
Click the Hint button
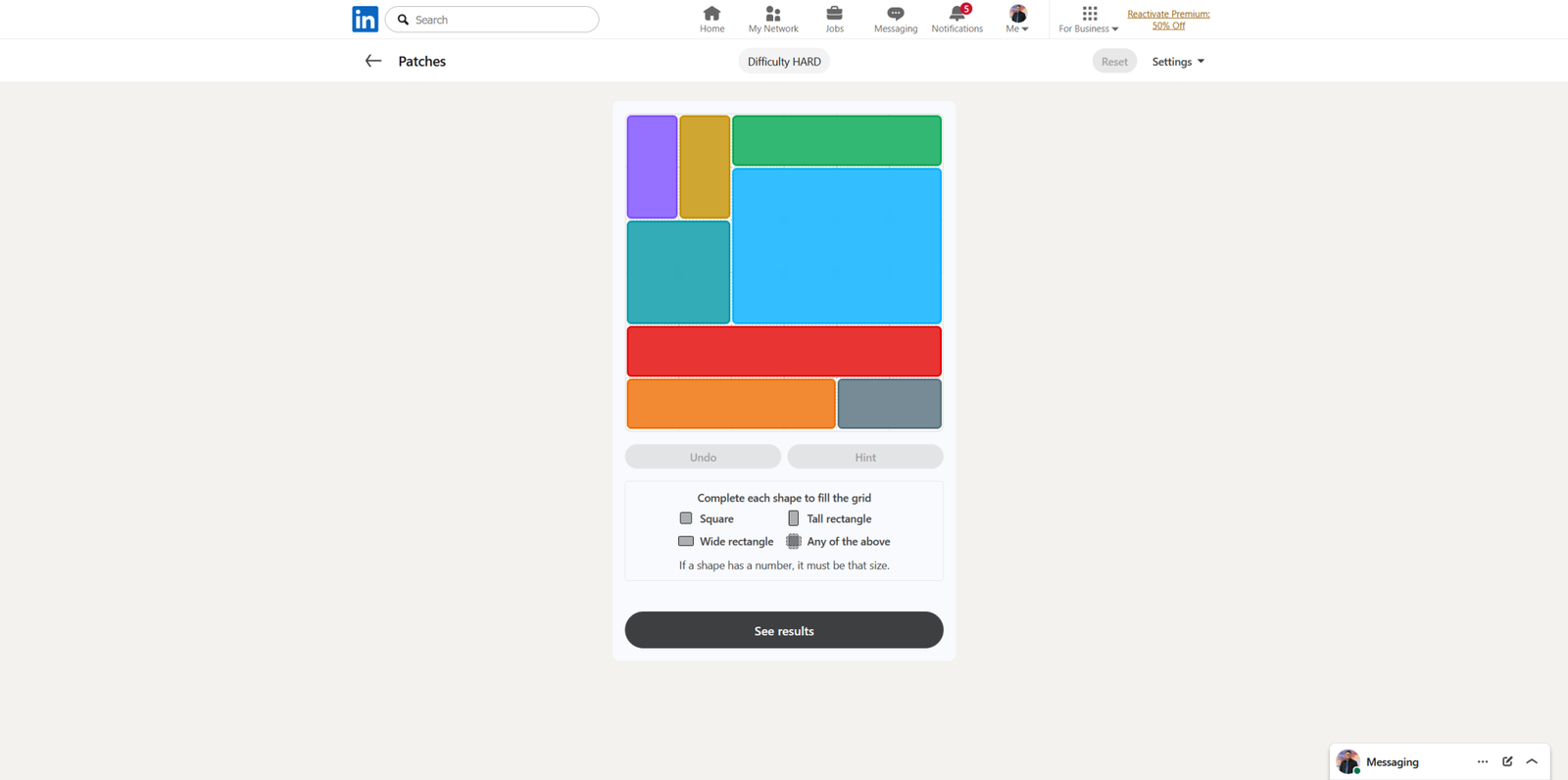[x=865, y=457]
